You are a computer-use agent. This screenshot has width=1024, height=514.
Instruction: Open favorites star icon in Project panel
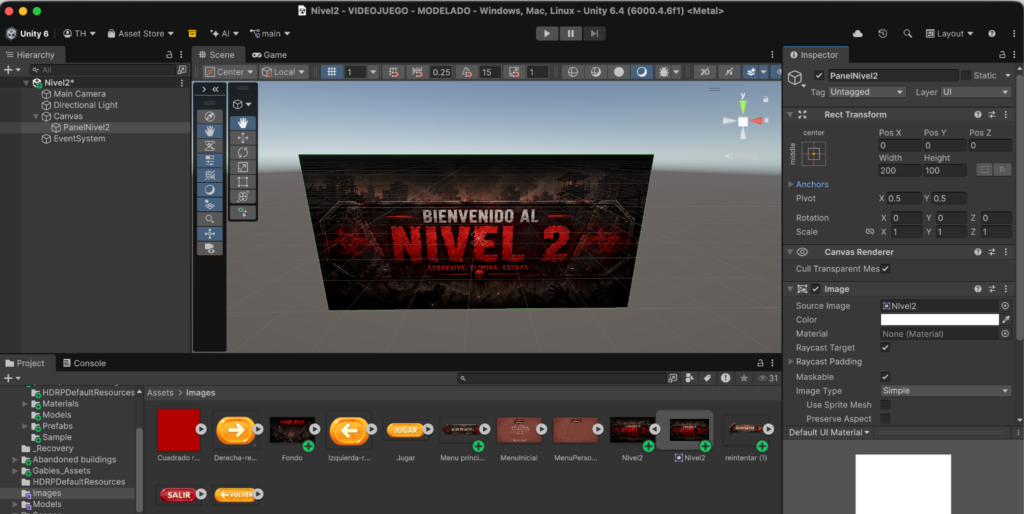click(x=744, y=378)
